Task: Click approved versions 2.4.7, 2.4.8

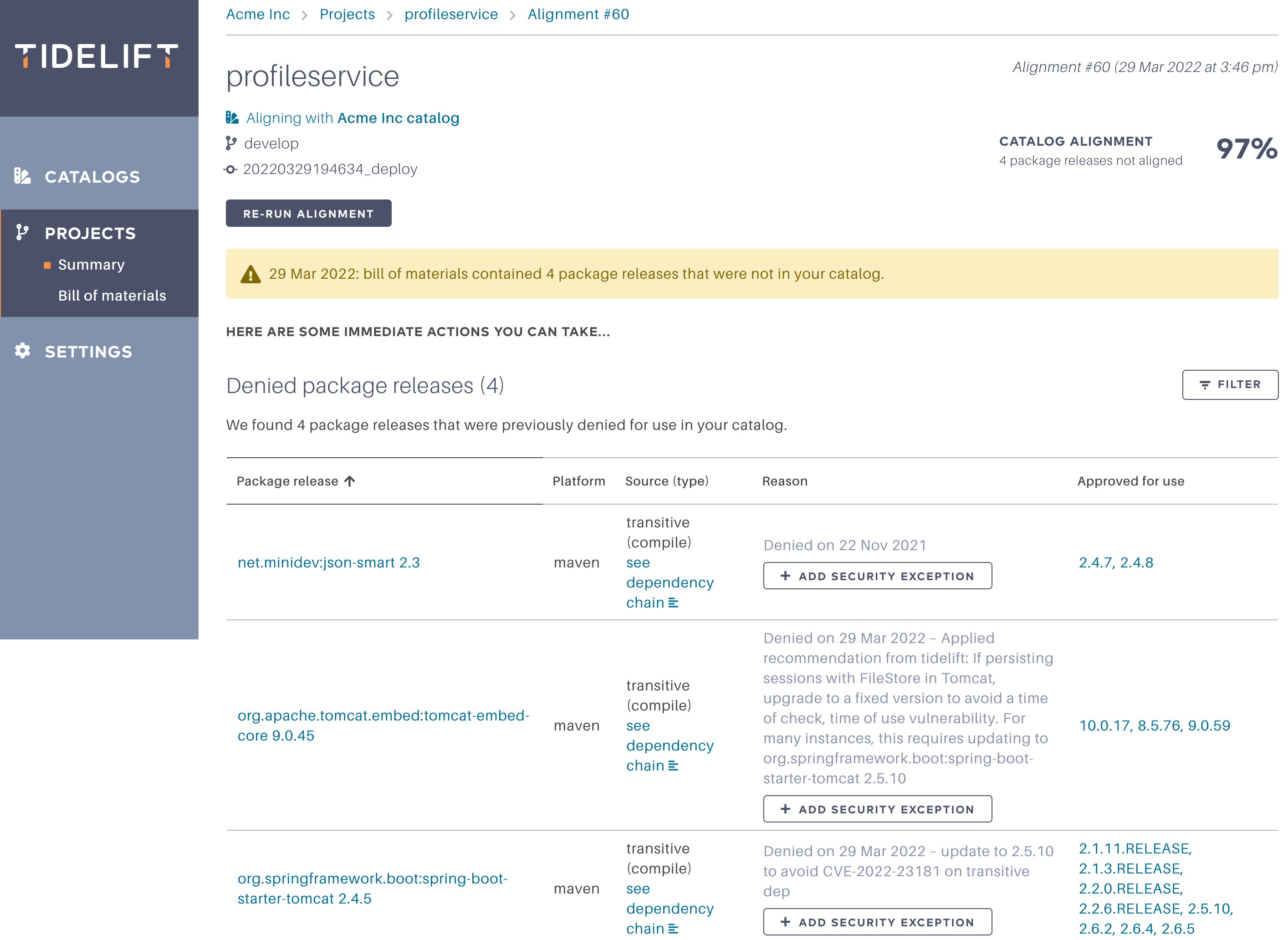Action: coord(1116,563)
